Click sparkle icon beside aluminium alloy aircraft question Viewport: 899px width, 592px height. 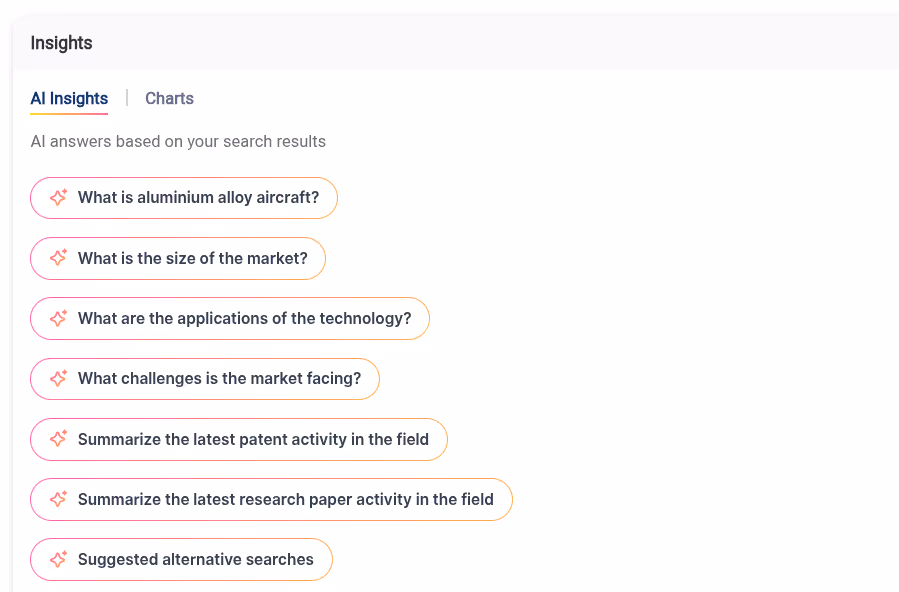click(x=58, y=197)
